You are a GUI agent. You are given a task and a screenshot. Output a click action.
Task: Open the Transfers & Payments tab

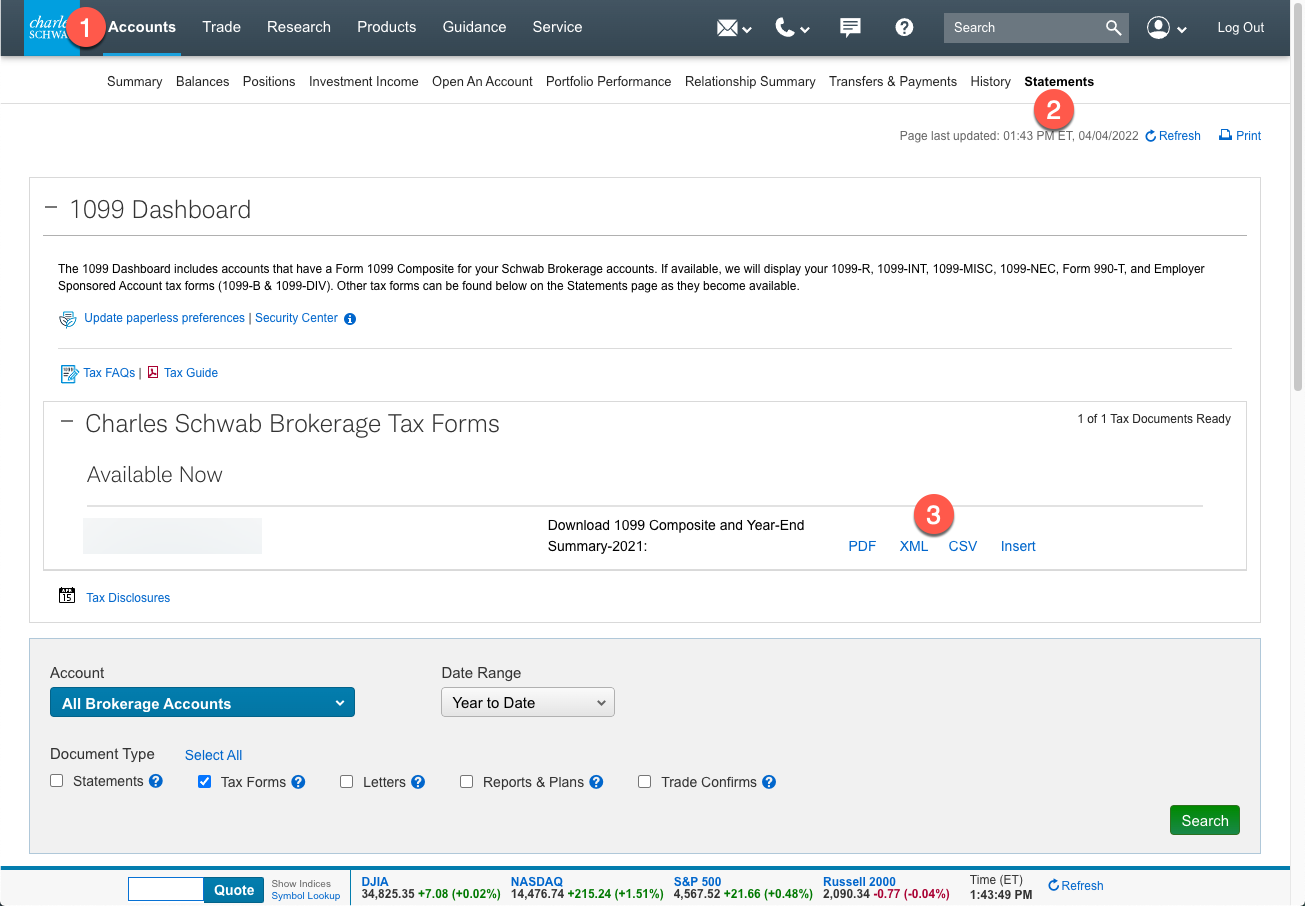[x=893, y=82]
